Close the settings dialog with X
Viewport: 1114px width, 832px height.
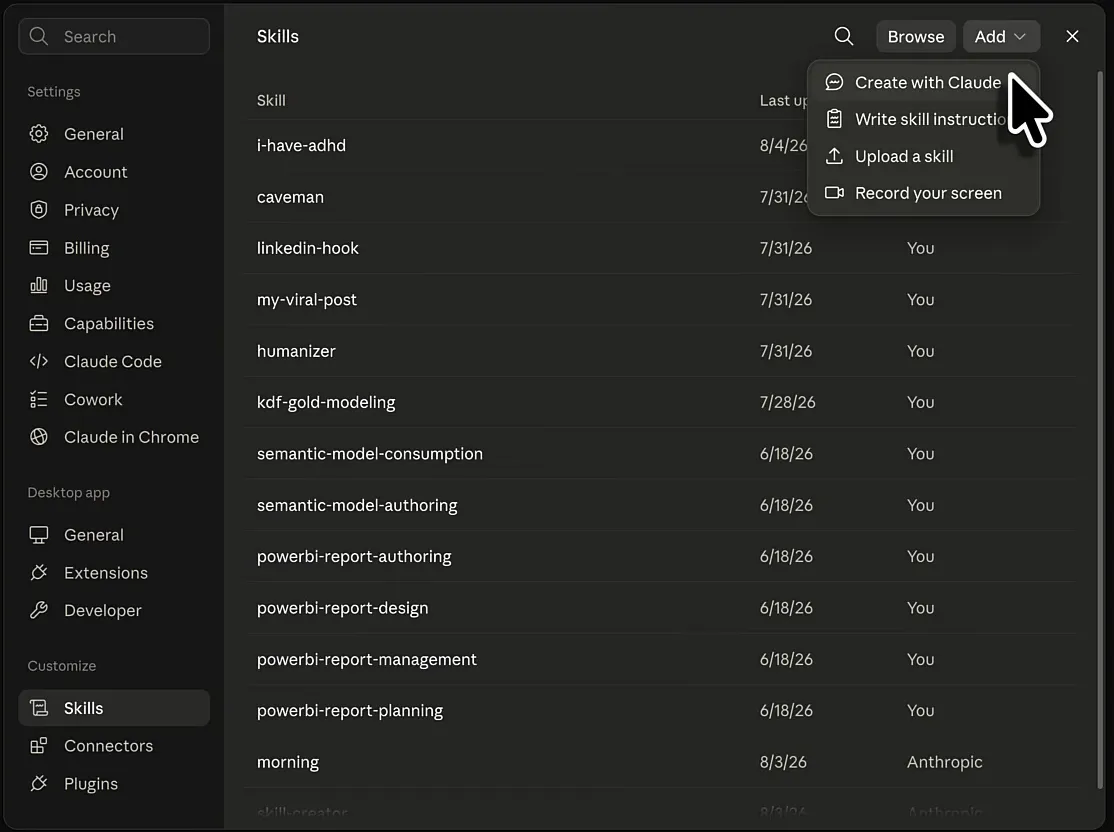click(1072, 36)
